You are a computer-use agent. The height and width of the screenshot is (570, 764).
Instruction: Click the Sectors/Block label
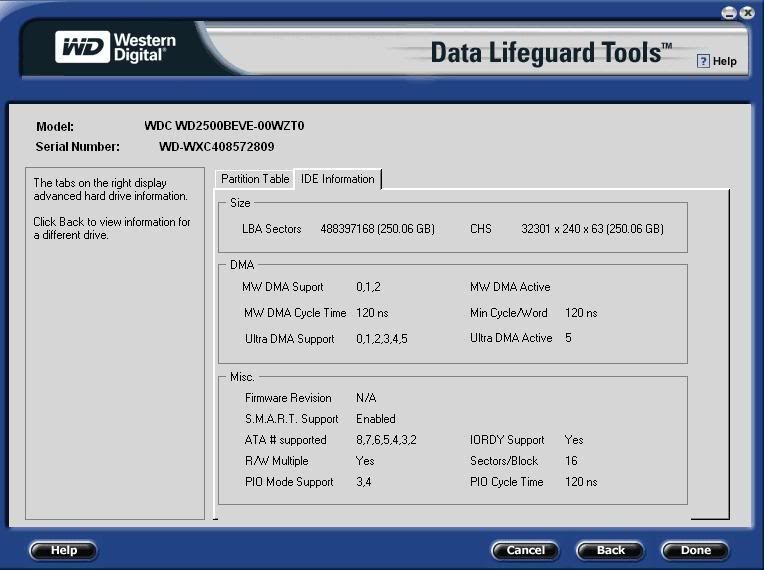504,461
